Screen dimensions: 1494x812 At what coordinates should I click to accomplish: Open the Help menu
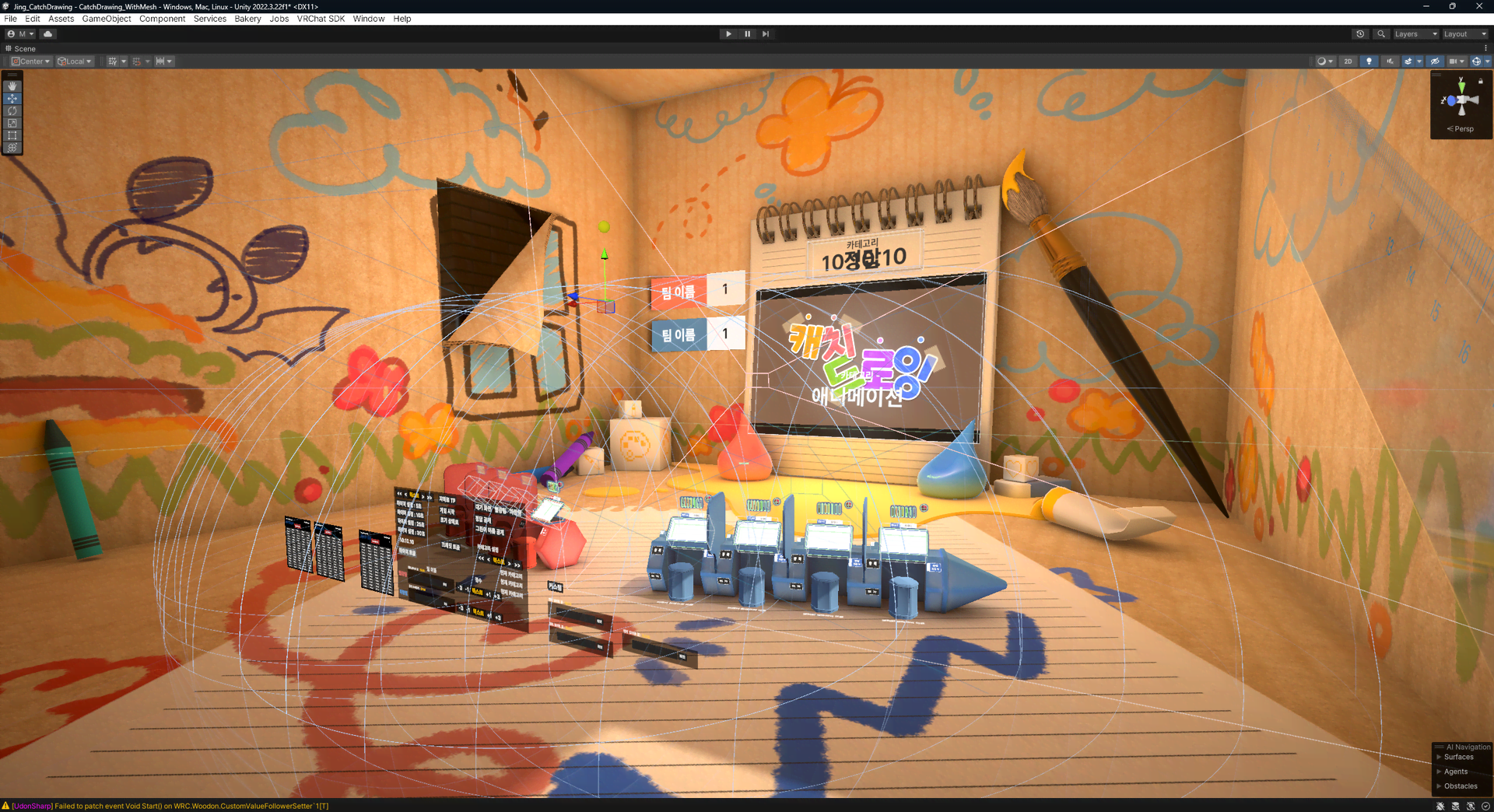pyautogui.click(x=402, y=19)
